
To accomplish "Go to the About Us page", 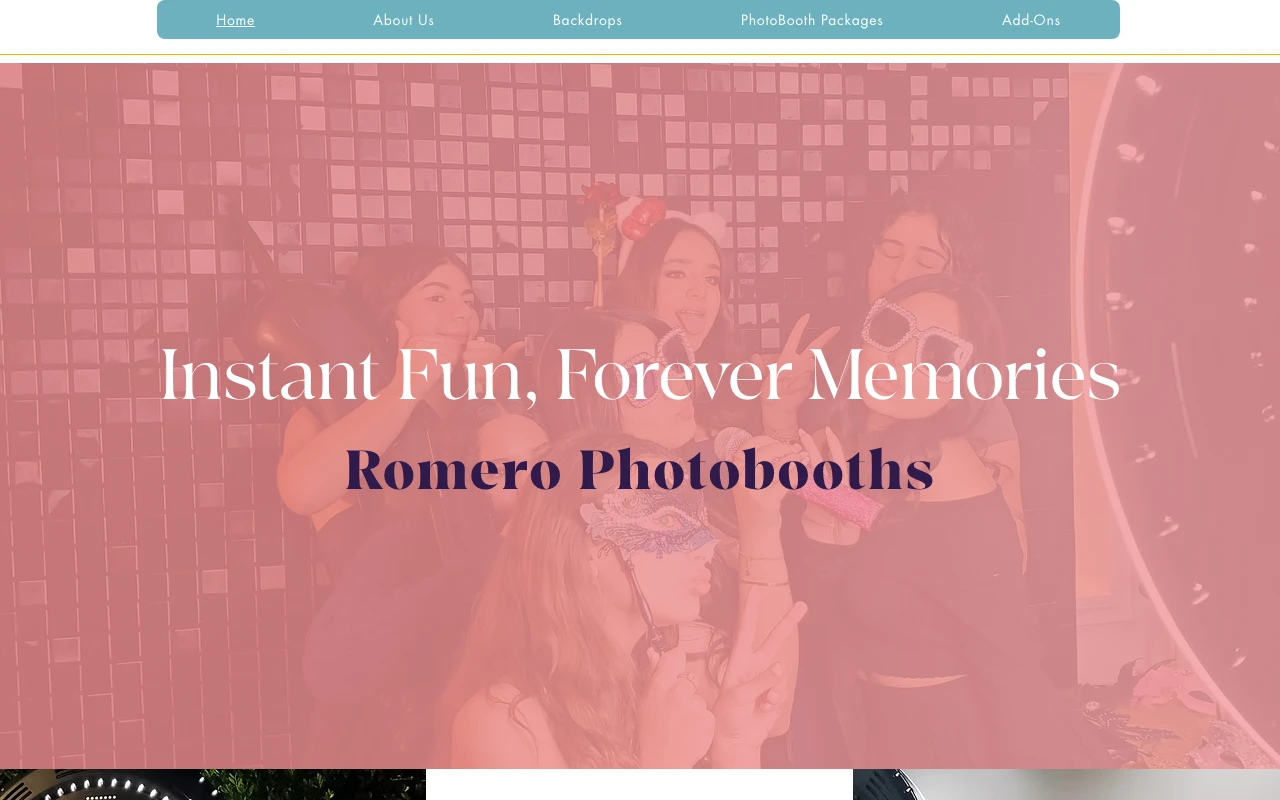I will click(x=404, y=20).
